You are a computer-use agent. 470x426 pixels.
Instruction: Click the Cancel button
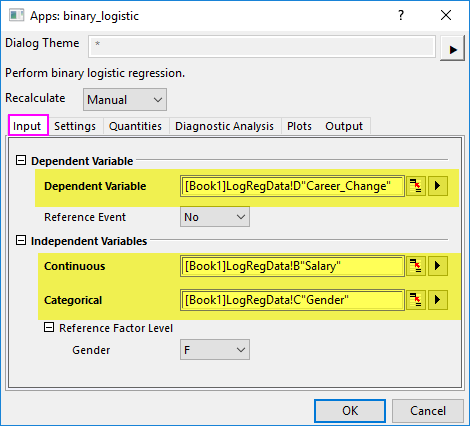click(x=428, y=411)
